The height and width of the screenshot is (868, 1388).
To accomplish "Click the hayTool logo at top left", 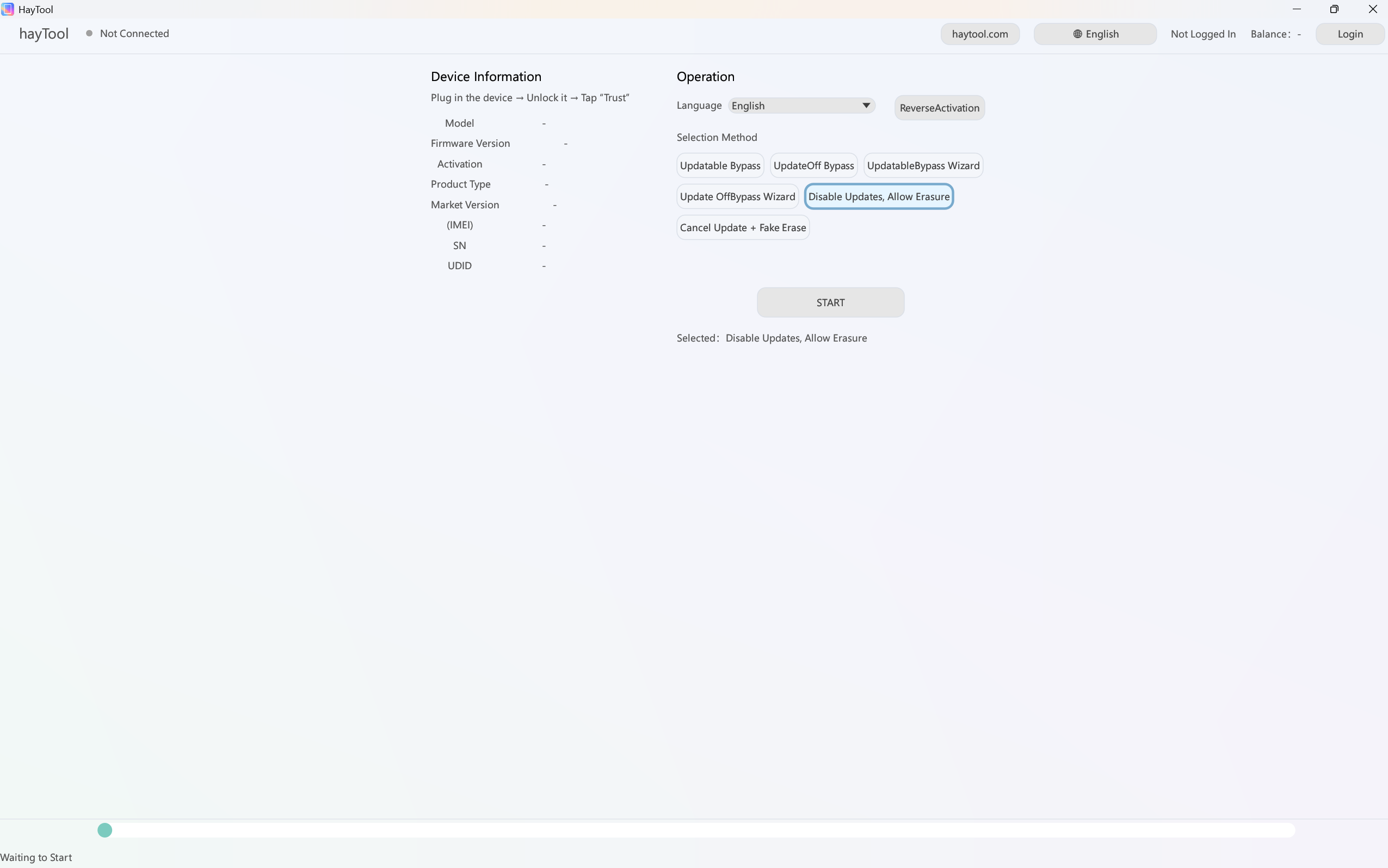I will pyautogui.click(x=43, y=34).
